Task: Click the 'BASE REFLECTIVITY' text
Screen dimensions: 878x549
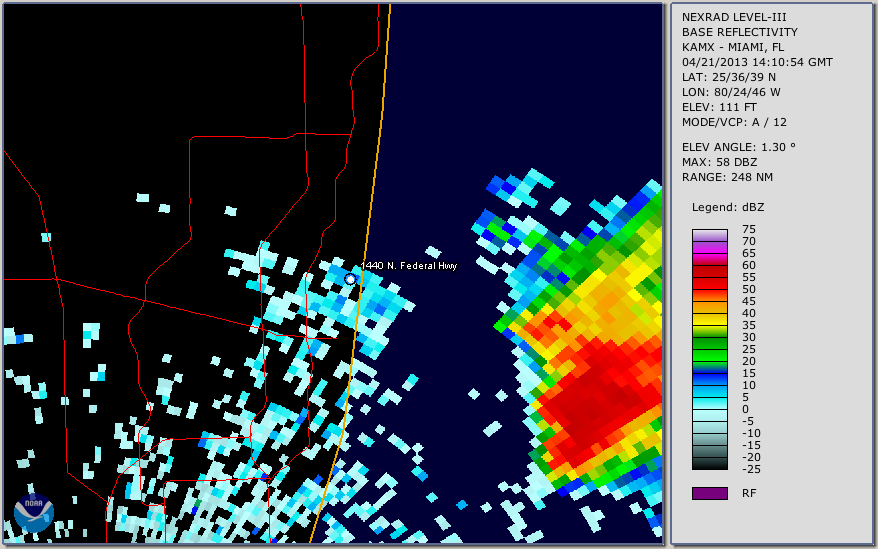Action: (740, 32)
